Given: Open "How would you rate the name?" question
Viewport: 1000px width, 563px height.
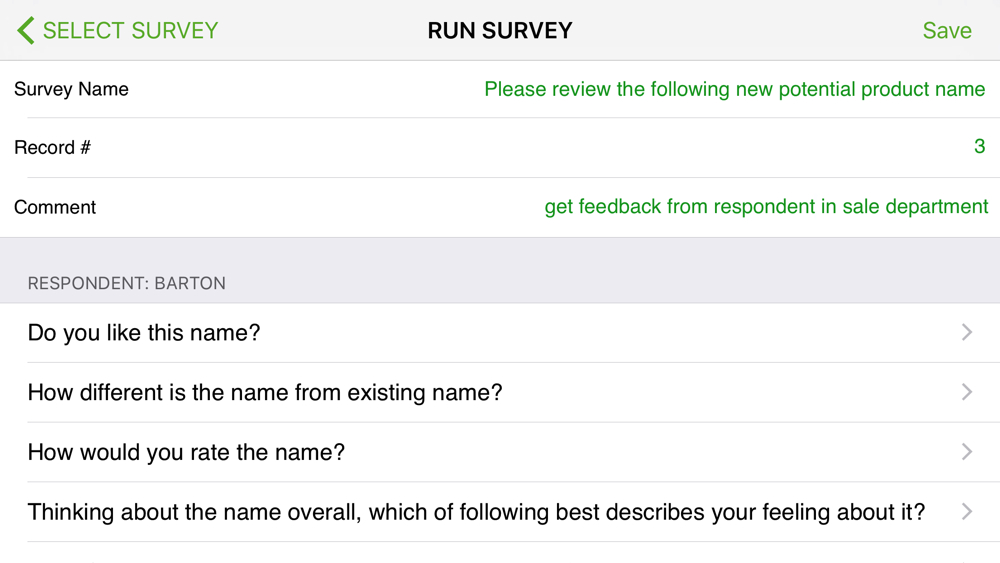Looking at the screenshot, I should tap(500, 452).
